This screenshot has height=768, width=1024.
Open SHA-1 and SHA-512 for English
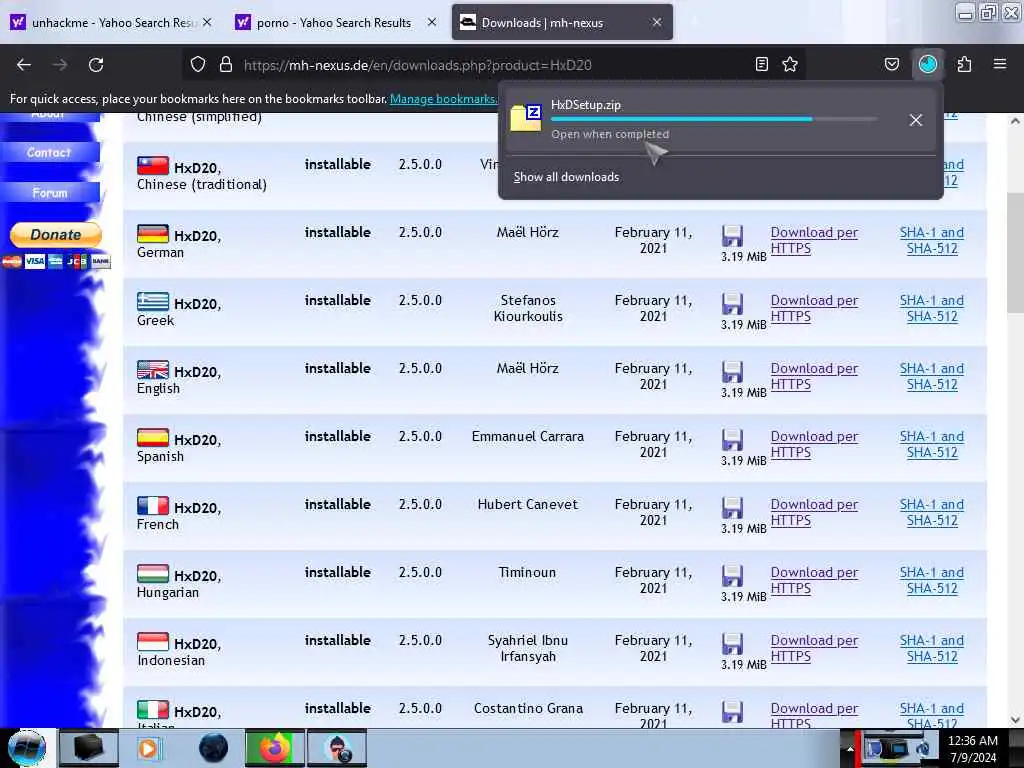(x=932, y=376)
